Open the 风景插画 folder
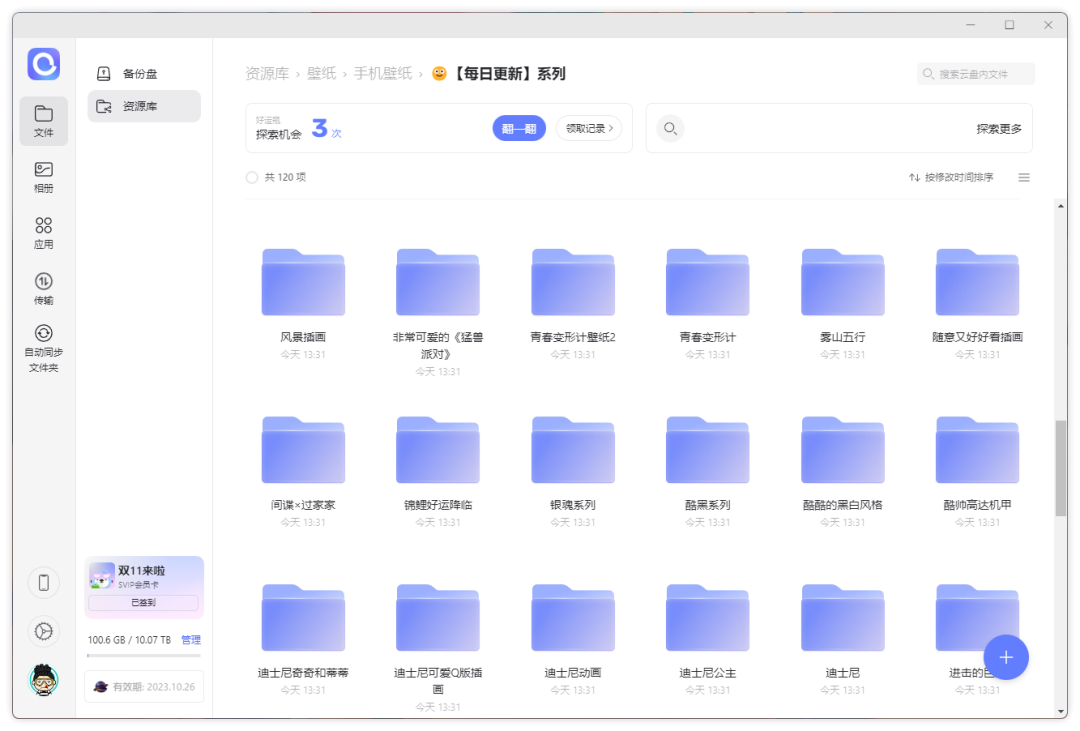1080x731 pixels. click(x=303, y=283)
